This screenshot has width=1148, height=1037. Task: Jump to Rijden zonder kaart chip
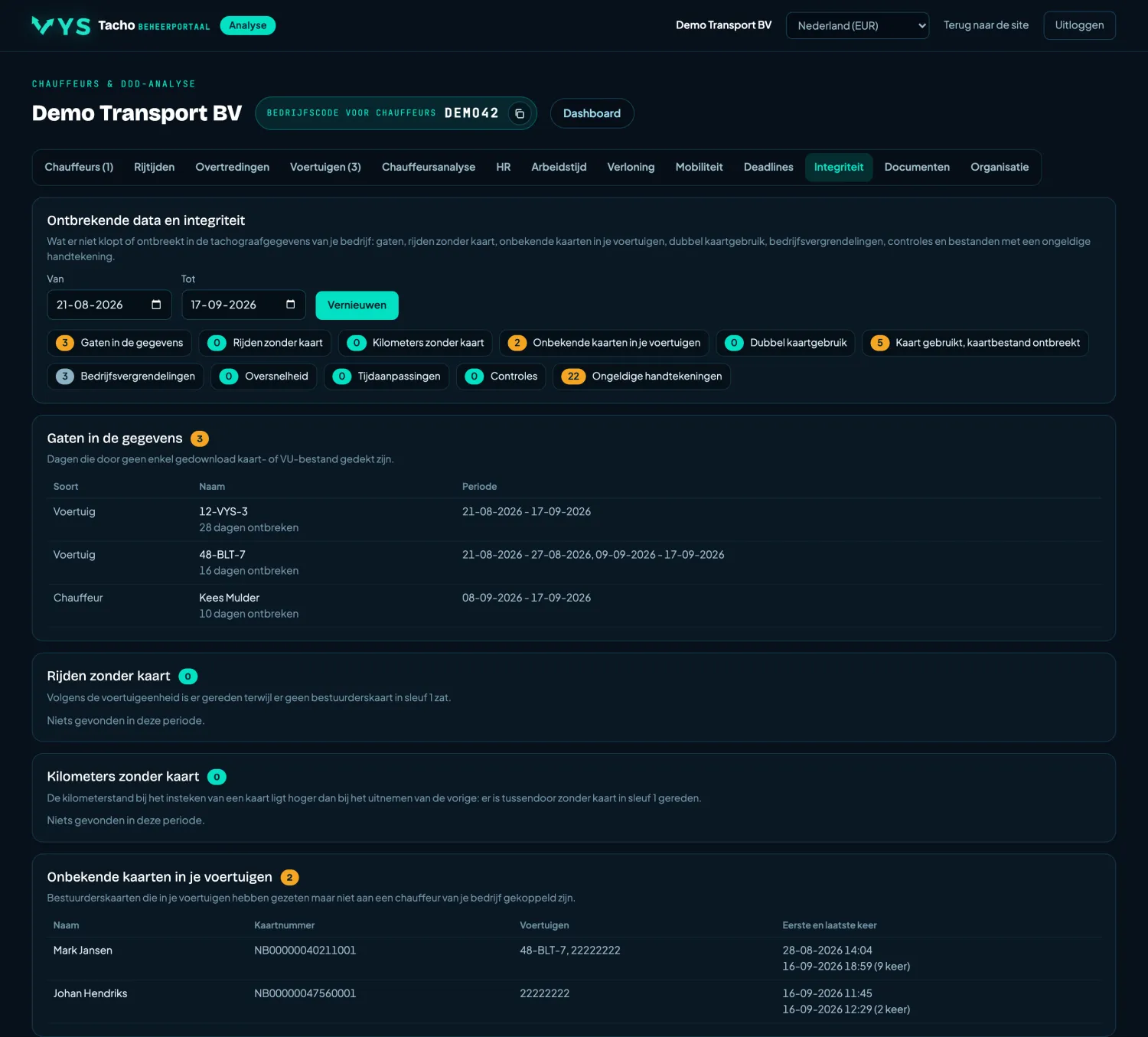[265, 343]
